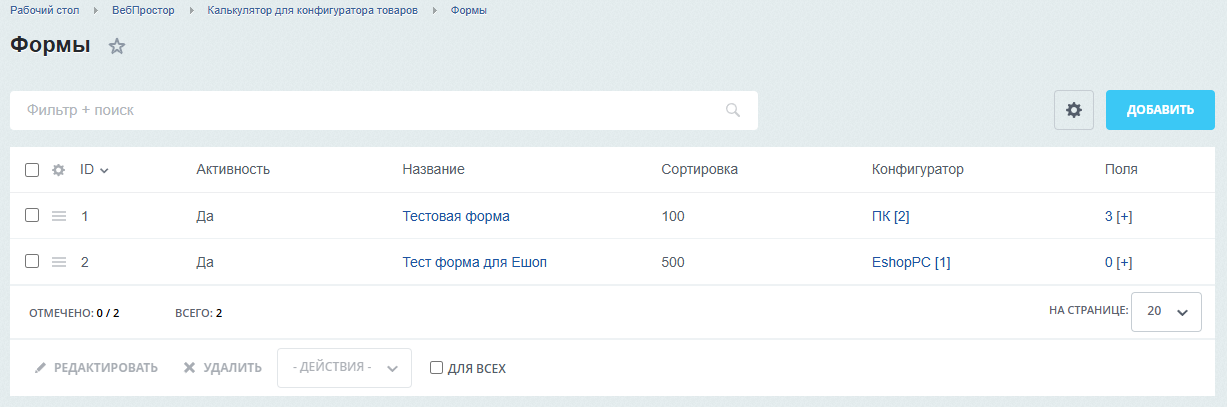Go to ВебПростор breadcrumb
Screen dimensions: 1227x407
coord(143,10)
